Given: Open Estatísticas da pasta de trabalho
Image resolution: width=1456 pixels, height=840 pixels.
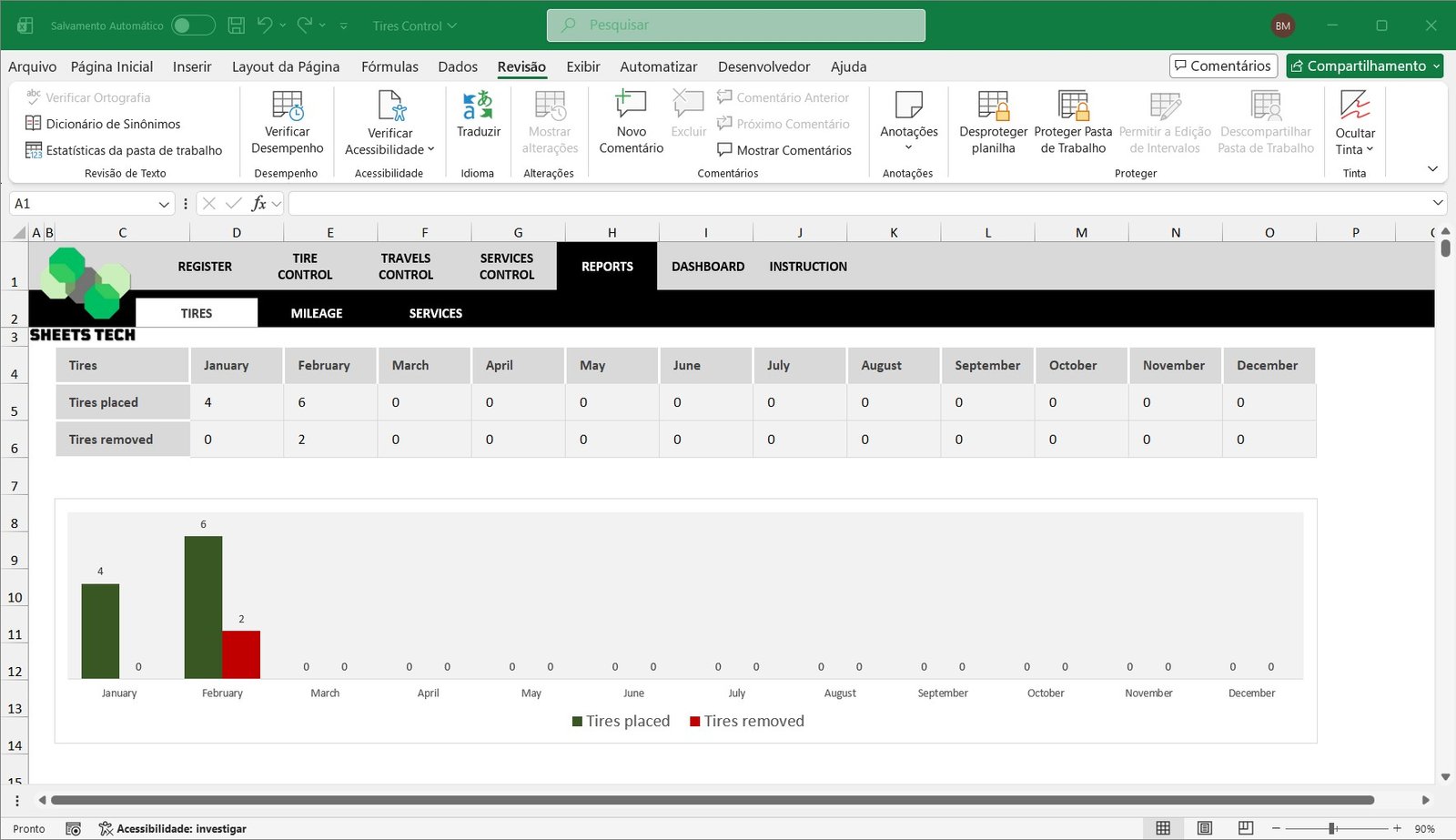Looking at the screenshot, I should (x=134, y=150).
